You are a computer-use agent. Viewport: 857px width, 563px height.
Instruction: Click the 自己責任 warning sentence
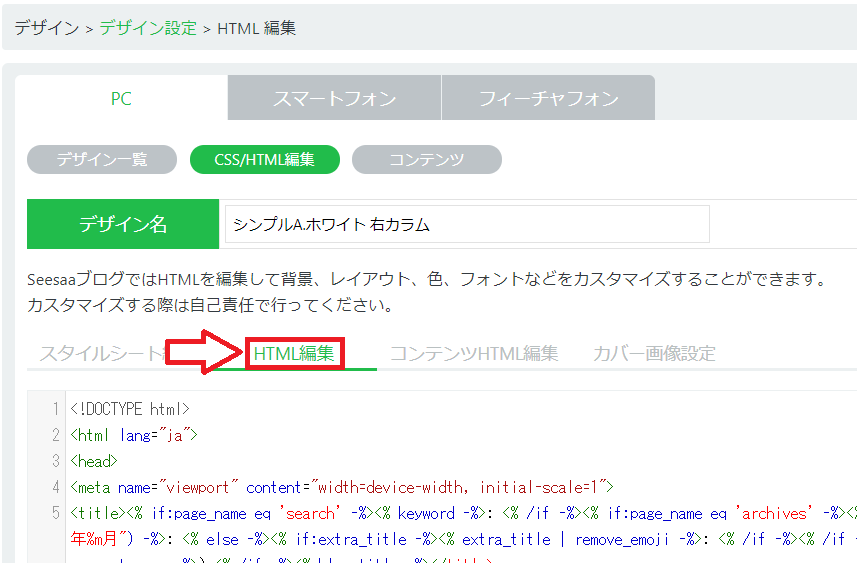coord(210,305)
